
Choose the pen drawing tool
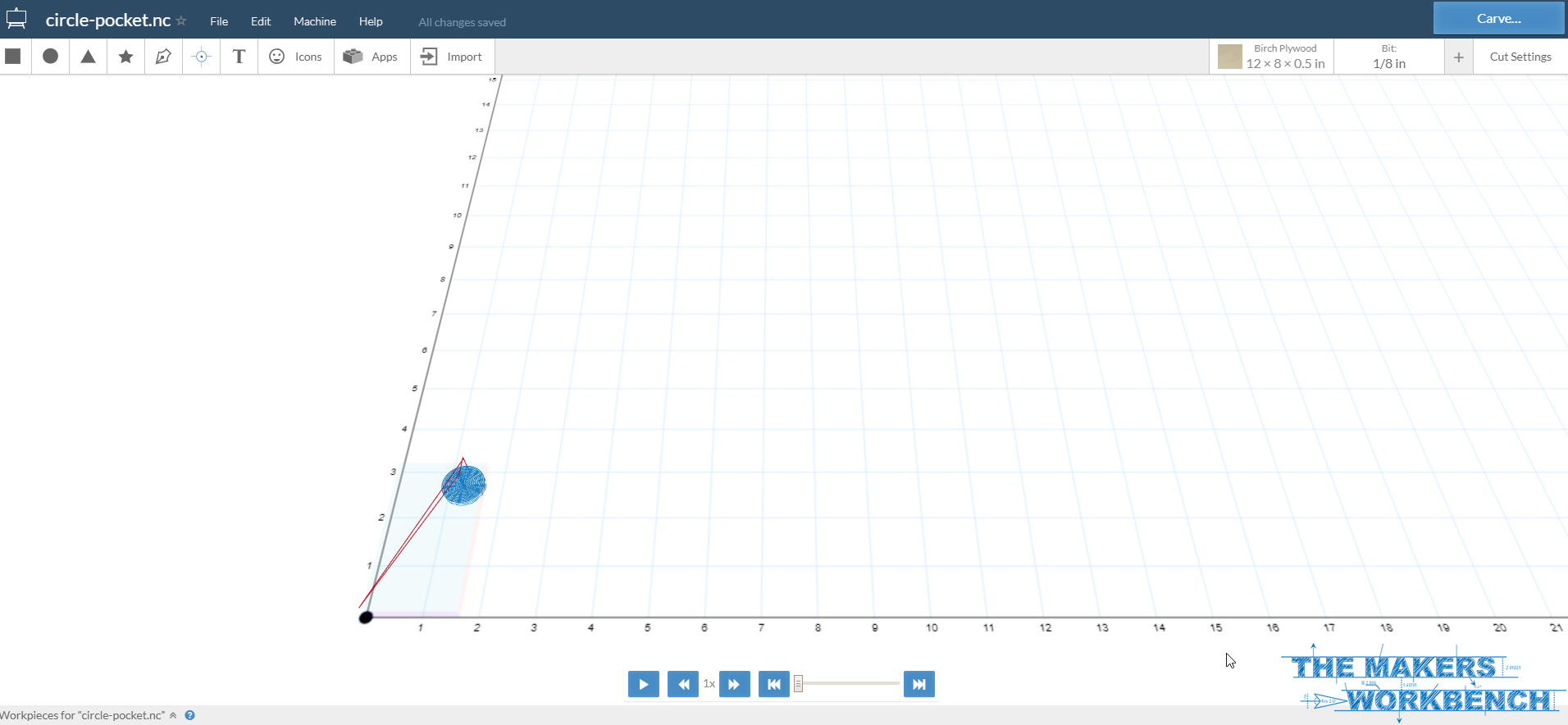click(163, 57)
